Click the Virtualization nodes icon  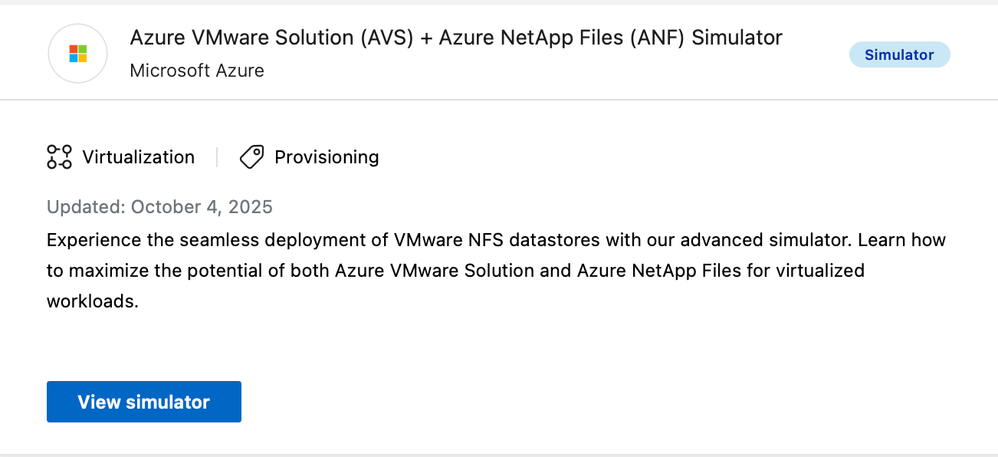coord(59,157)
